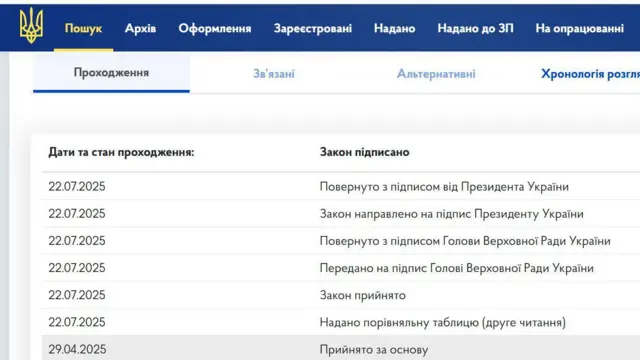Select 'Повернуто з підписом Голови Верховної Ради'

coord(465,241)
